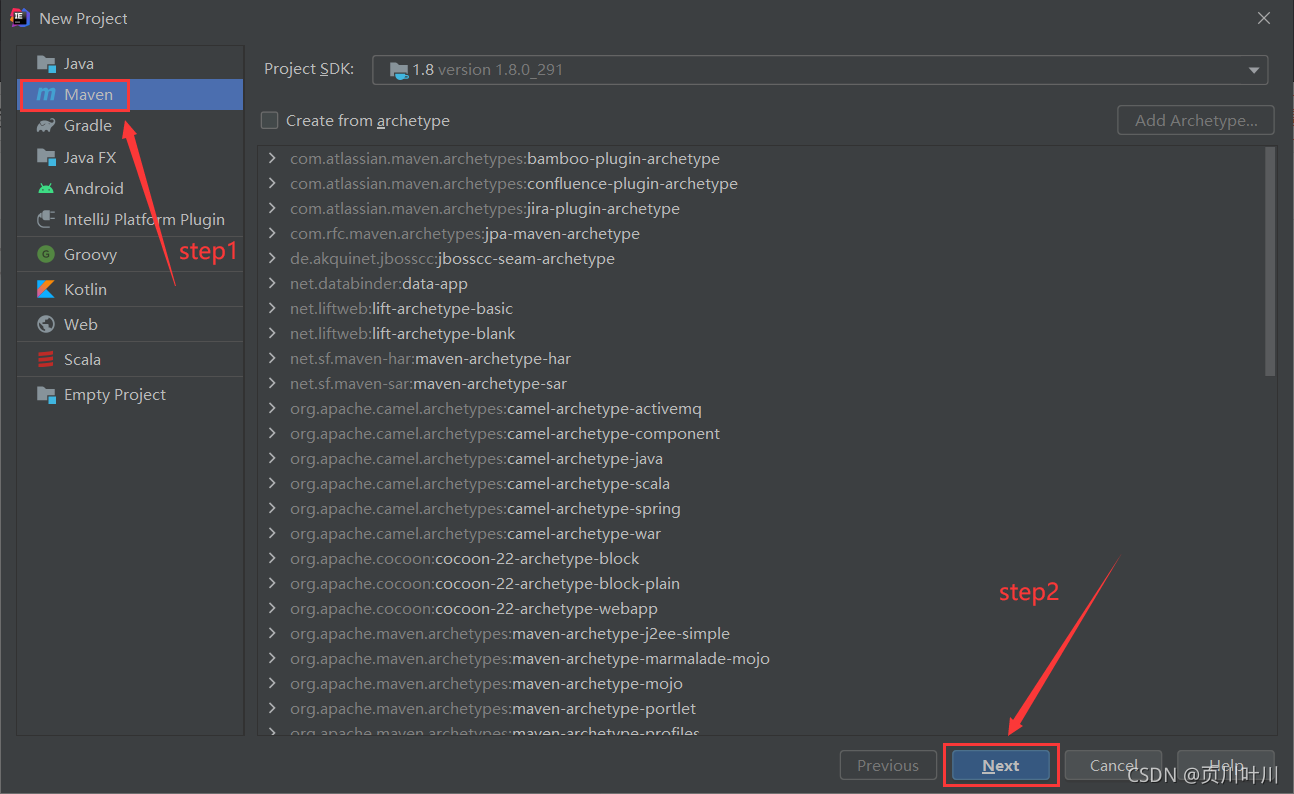Screen dimensions: 1294x794
Task: Expand confluence-plugin-archetype entry
Action: tap(272, 183)
